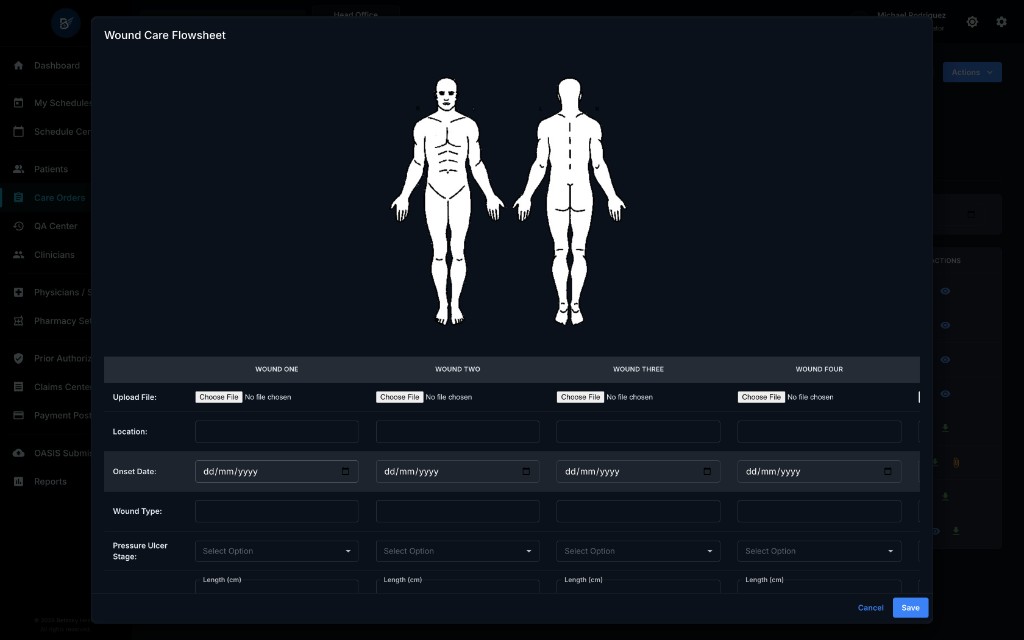Image resolution: width=1024 pixels, height=640 pixels.
Task: Open calendar picker for Wound Four onset date
Action: (x=888, y=472)
